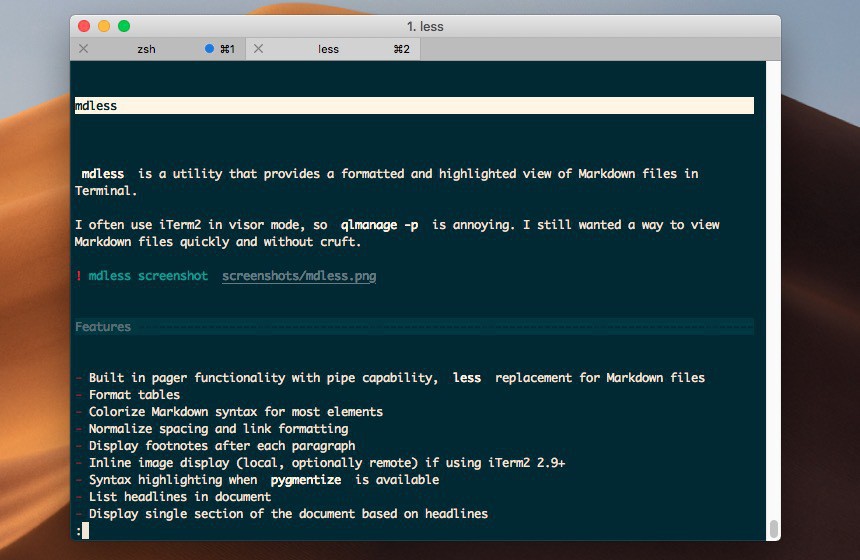Switch to the zsh tab
Screen dimensions: 860x560
tap(146, 49)
